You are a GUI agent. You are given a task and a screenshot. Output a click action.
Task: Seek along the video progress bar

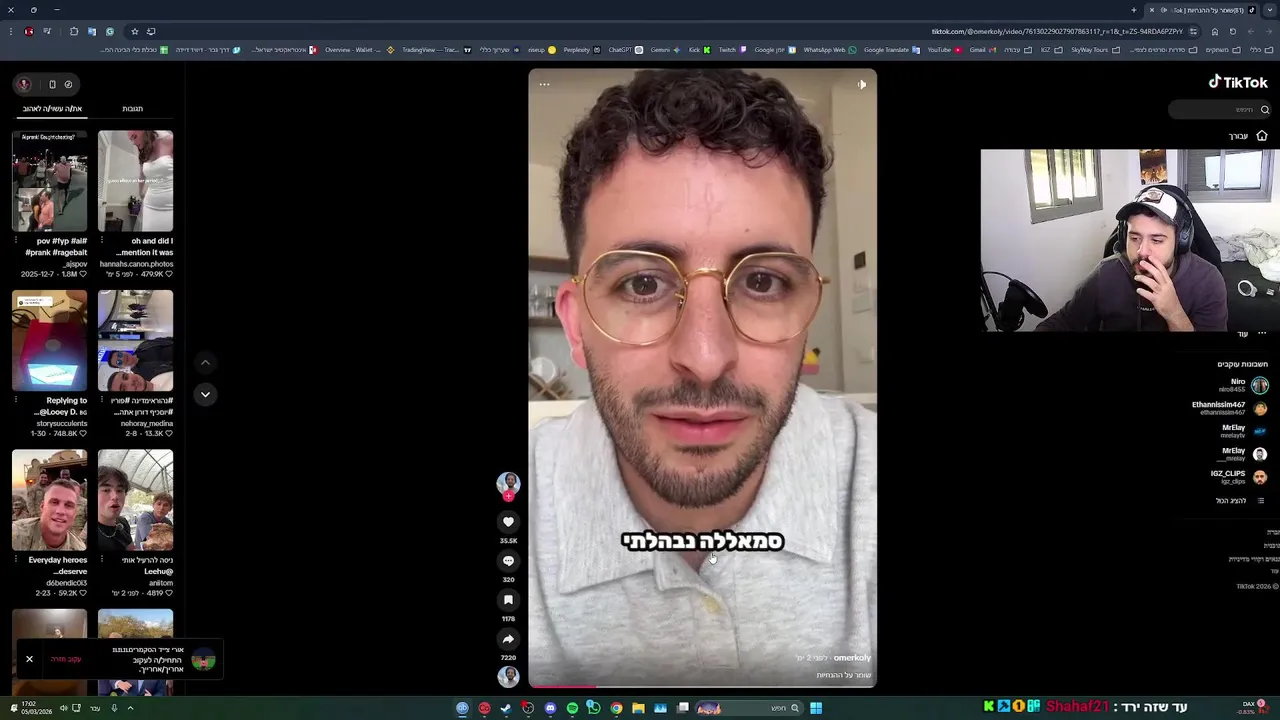click(702, 686)
